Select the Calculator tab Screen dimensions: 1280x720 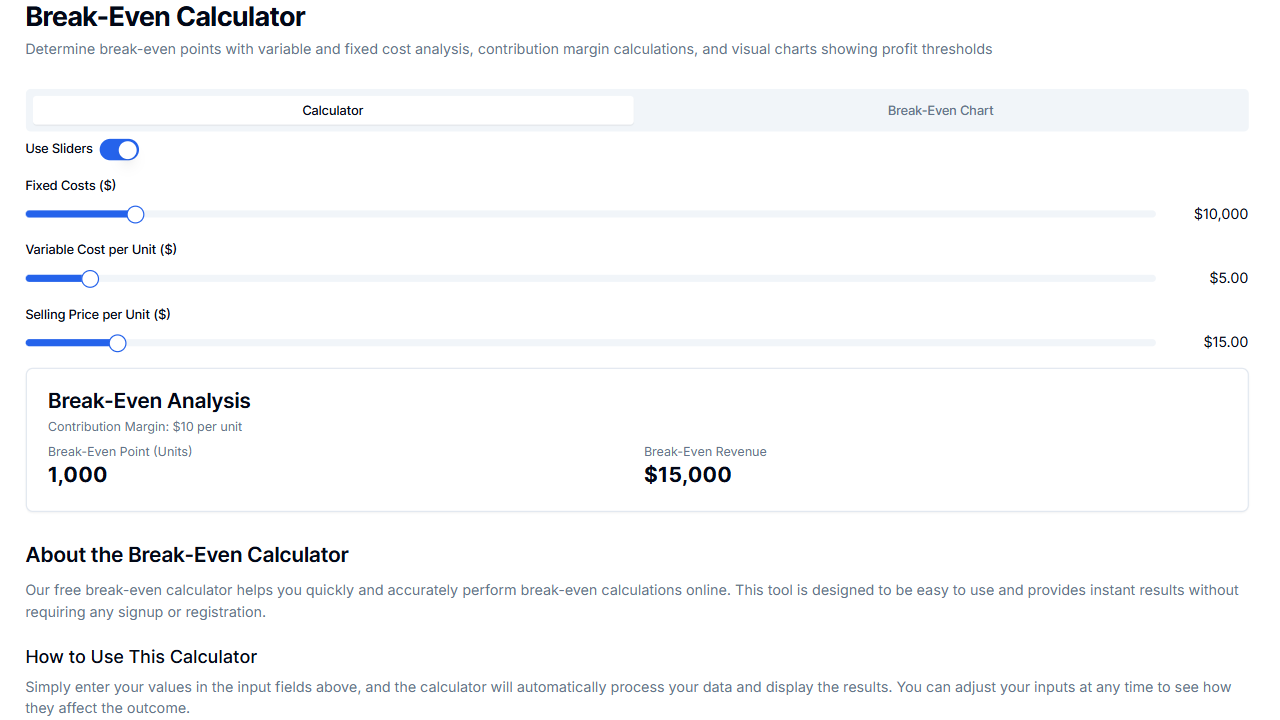pyautogui.click(x=332, y=110)
